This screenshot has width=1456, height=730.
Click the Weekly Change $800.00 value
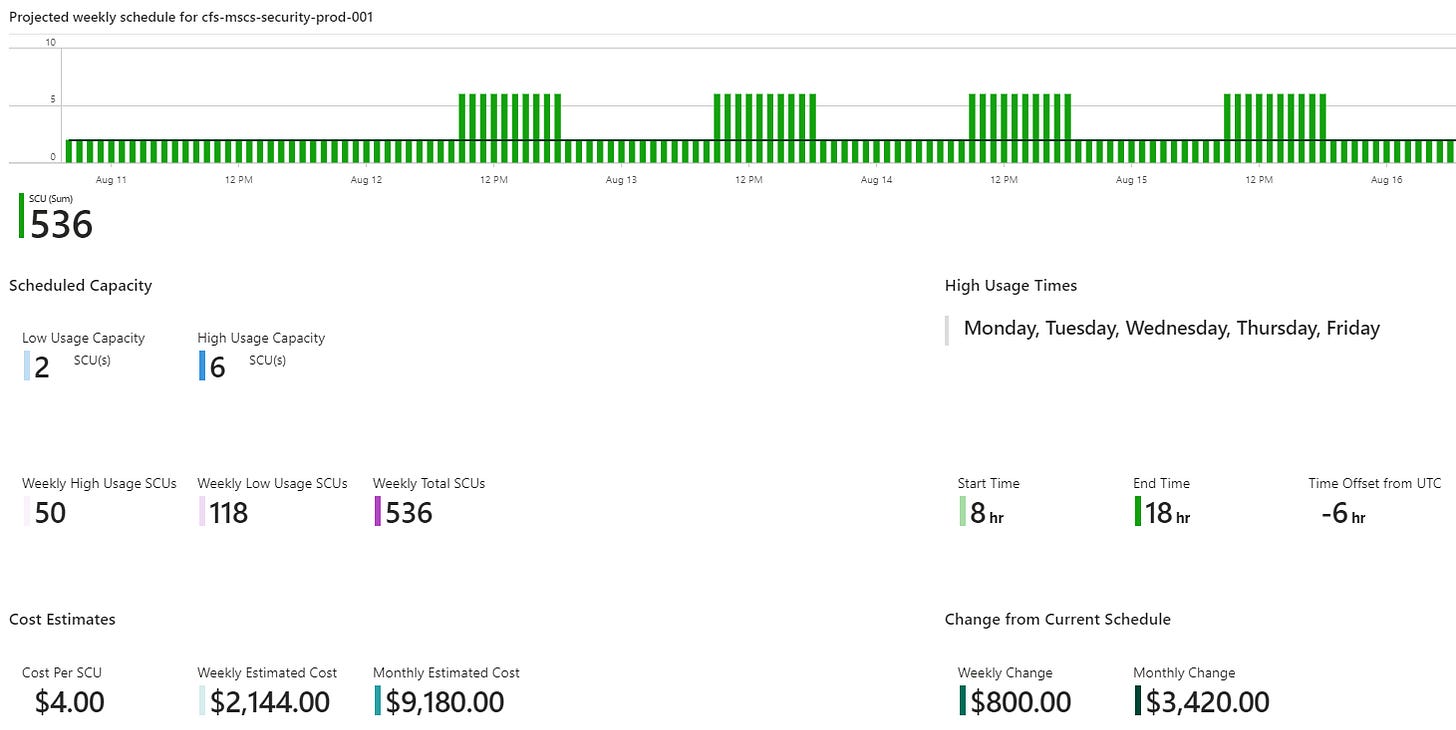tap(1017, 702)
